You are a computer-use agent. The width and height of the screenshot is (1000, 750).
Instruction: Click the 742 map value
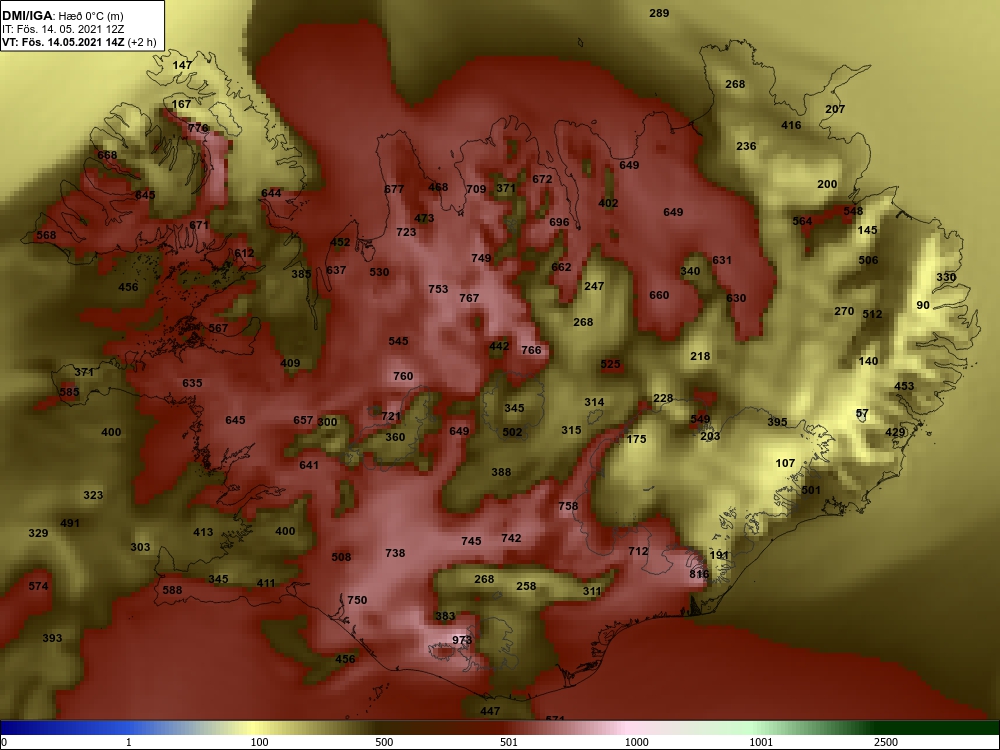pyautogui.click(x=511, y=538)
